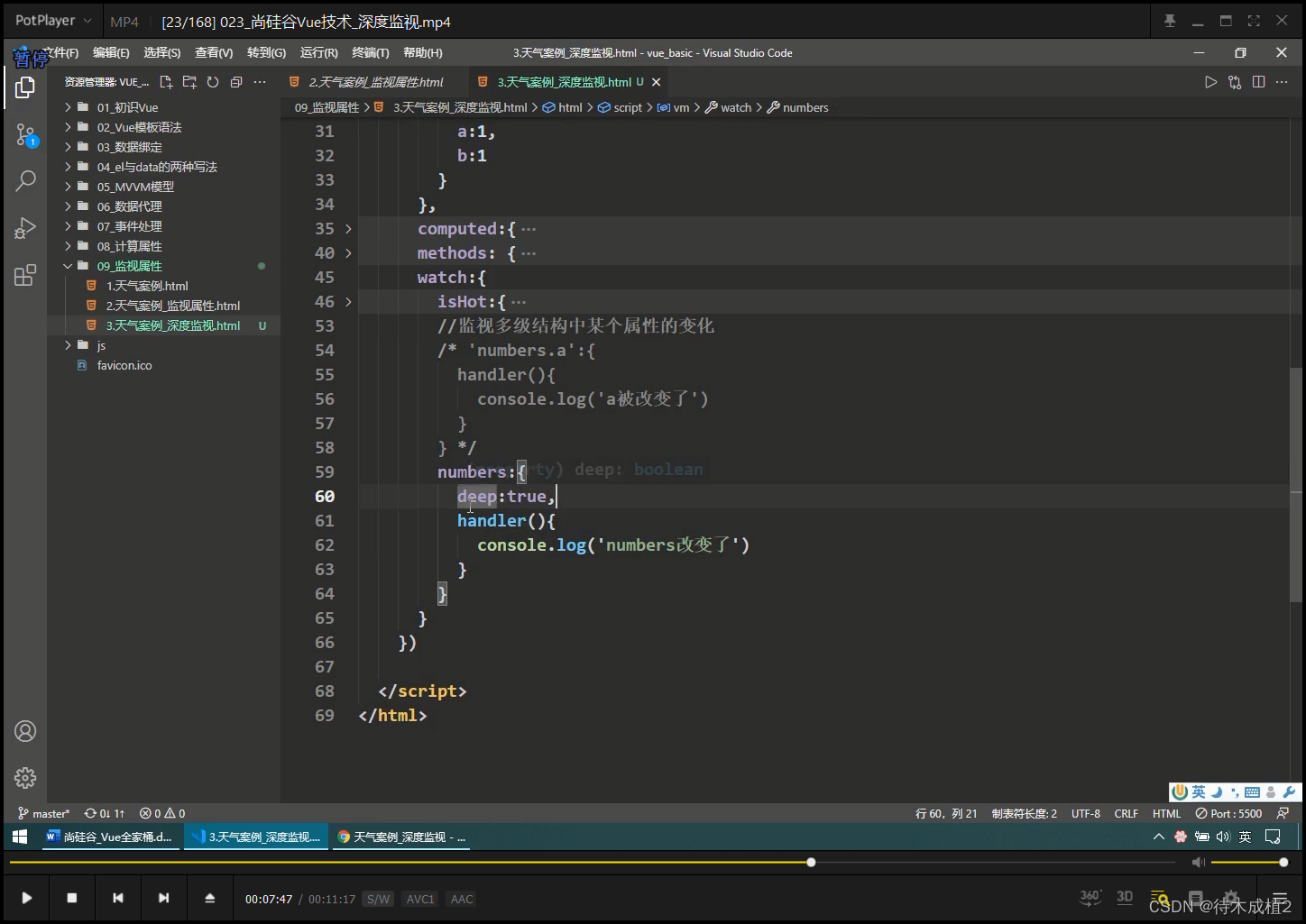The image size is (1306, 924).
Task: Change the CRLF line ending setting
Action: pyautogui.click(x=1127, y=813)
